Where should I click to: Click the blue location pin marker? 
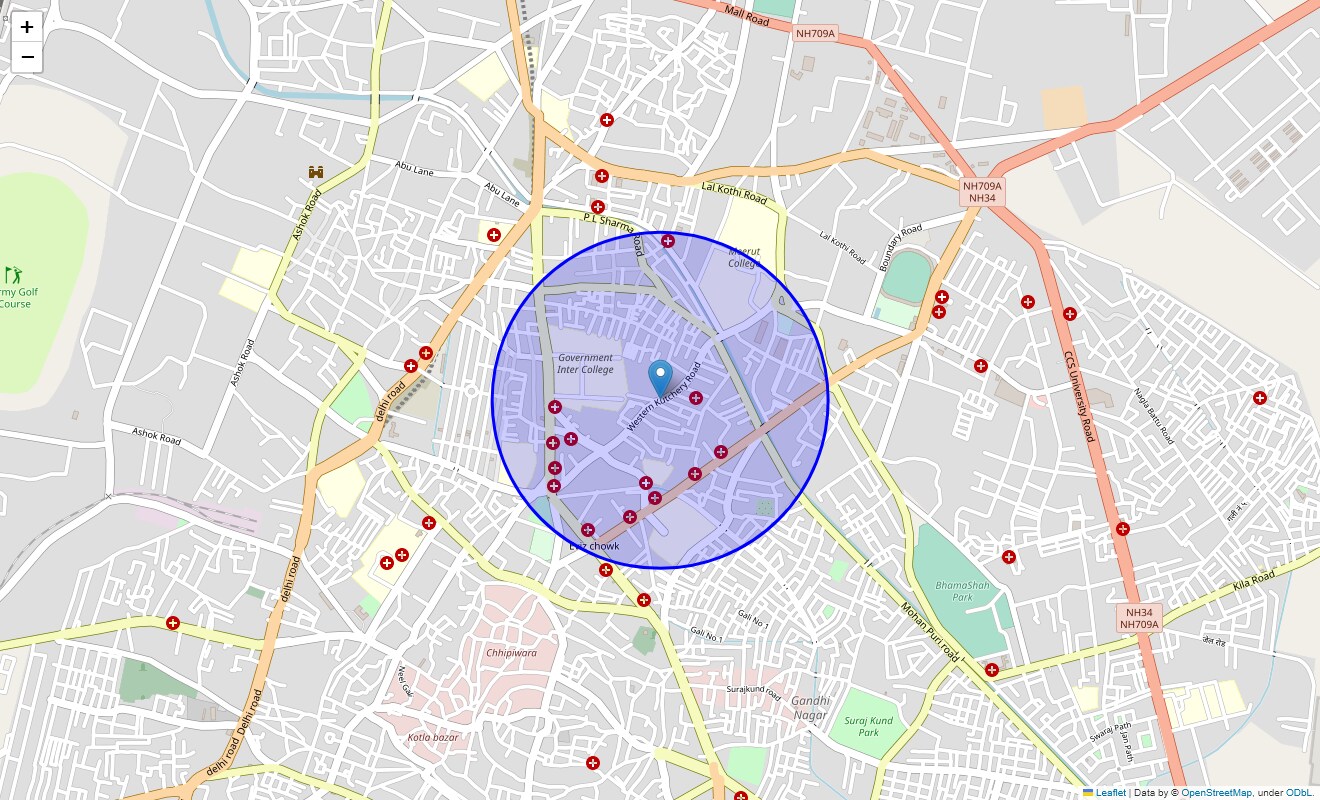pyautogui.click(x=660, y=375)
